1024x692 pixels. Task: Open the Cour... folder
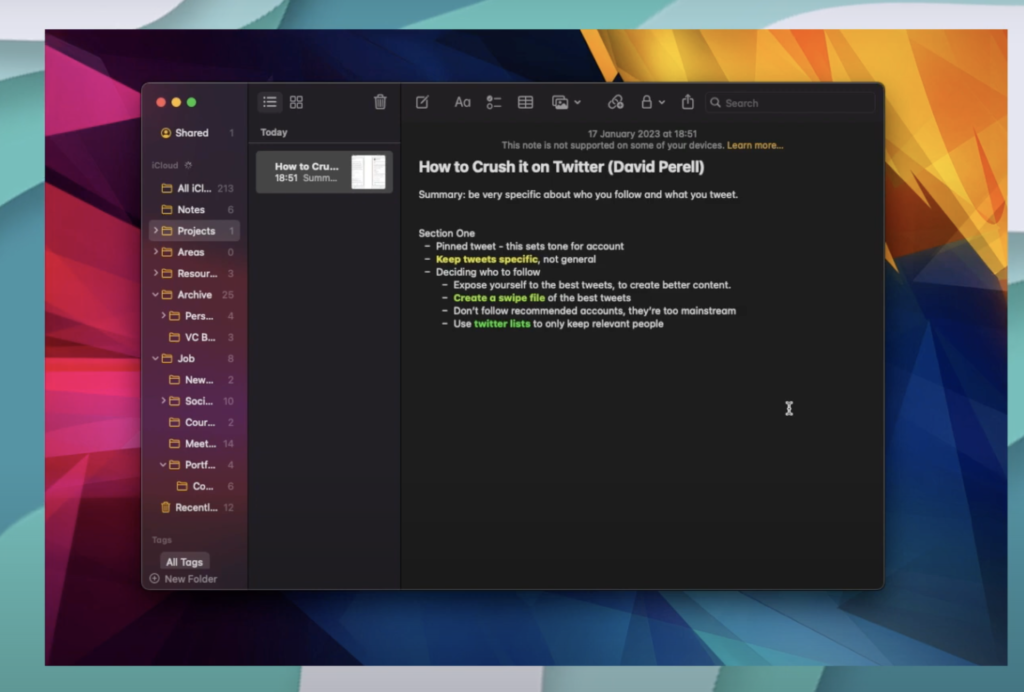click(x=195, y=422)
